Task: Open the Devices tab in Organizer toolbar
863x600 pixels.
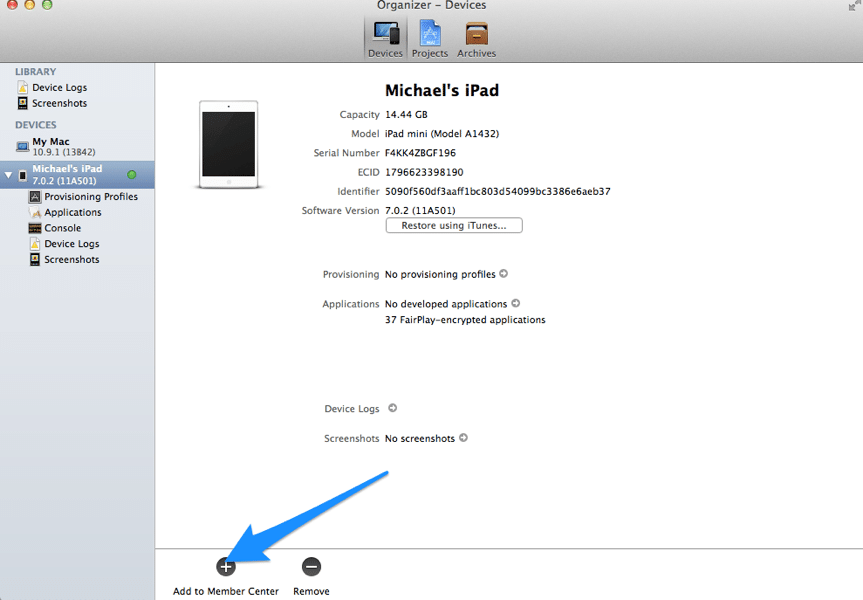Action: click(385, 39)
